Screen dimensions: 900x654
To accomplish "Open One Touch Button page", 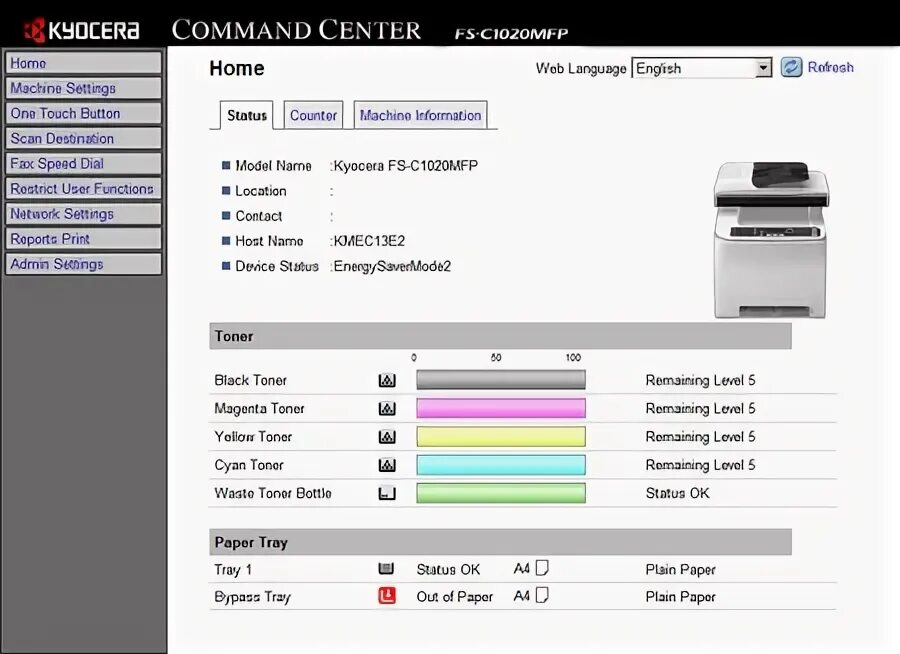I will tap(83, 113).
